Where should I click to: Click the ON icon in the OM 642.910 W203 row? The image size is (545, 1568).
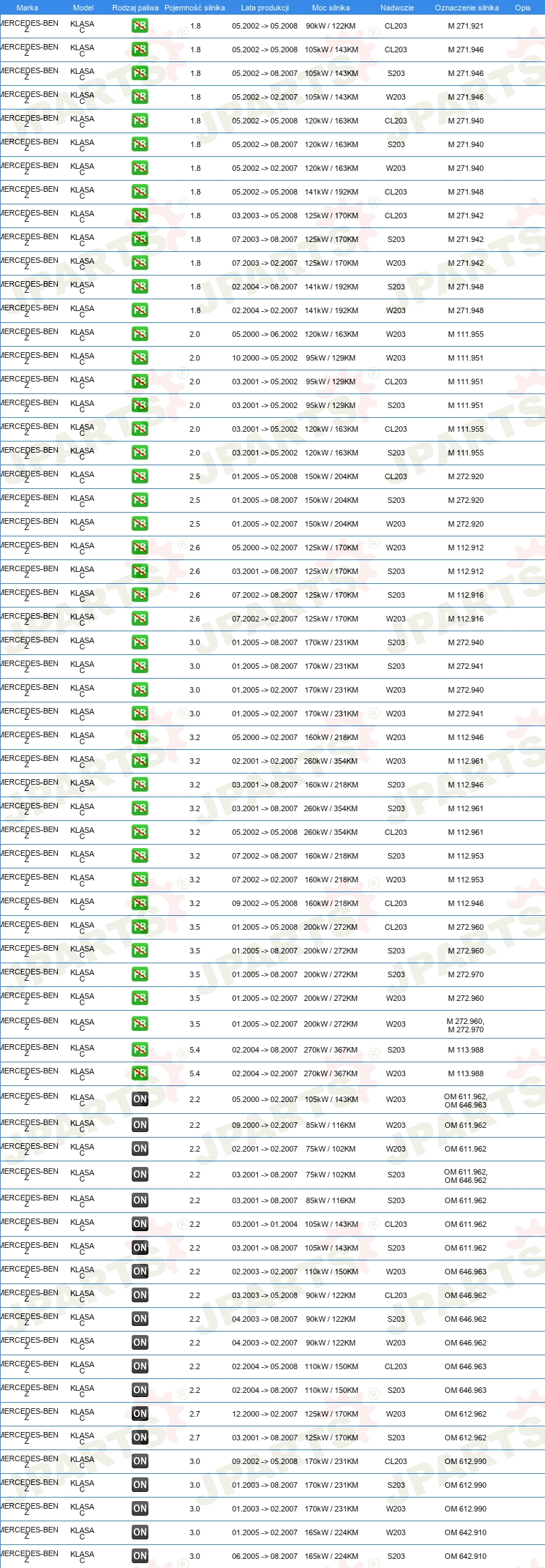140,1532
